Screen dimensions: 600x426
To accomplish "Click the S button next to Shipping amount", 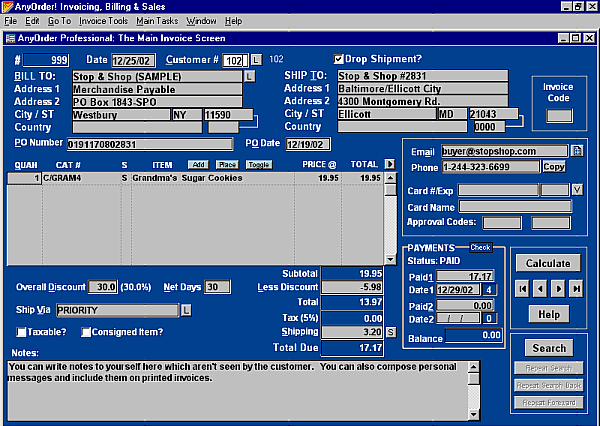I will point(391,332).
